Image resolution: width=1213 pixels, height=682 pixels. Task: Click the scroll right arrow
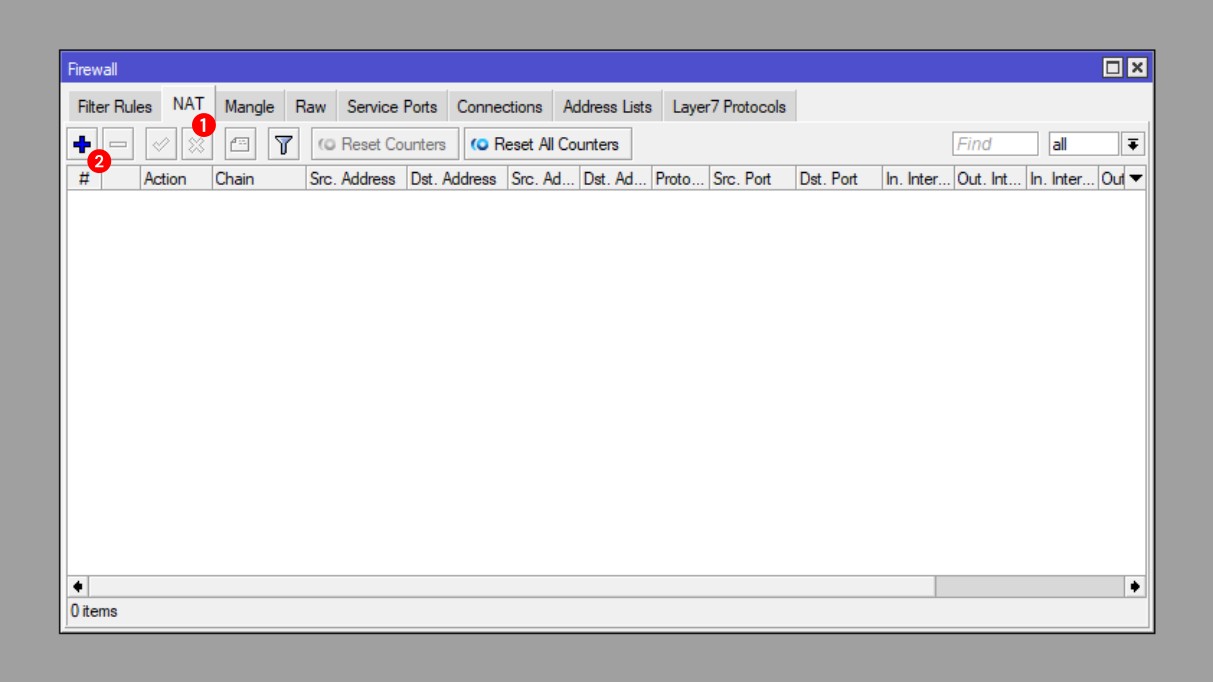[1135, 586]
